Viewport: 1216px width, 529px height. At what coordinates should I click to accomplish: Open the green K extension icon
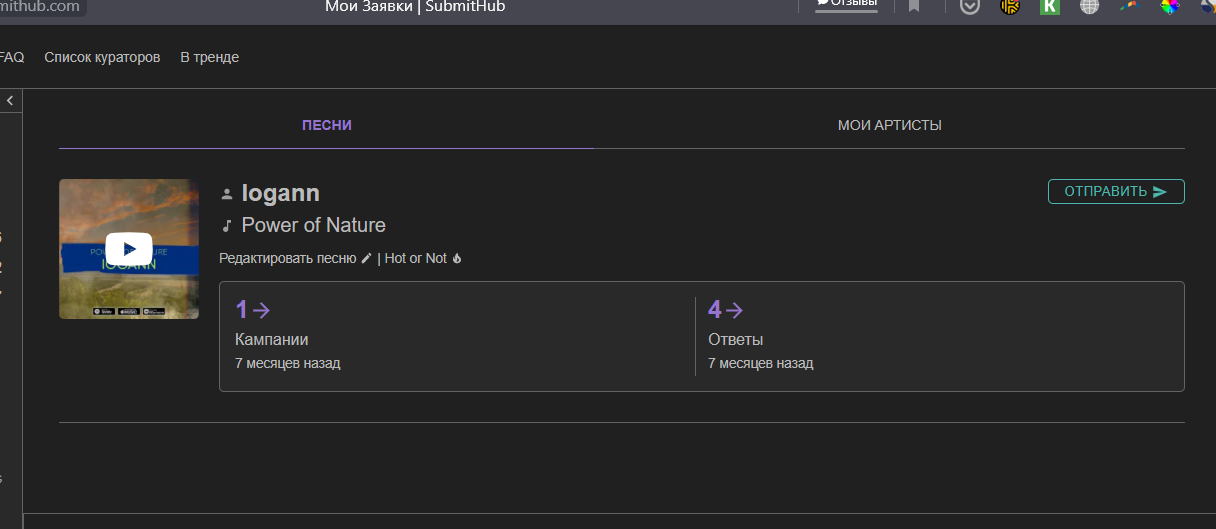[x=1049, y=7]
